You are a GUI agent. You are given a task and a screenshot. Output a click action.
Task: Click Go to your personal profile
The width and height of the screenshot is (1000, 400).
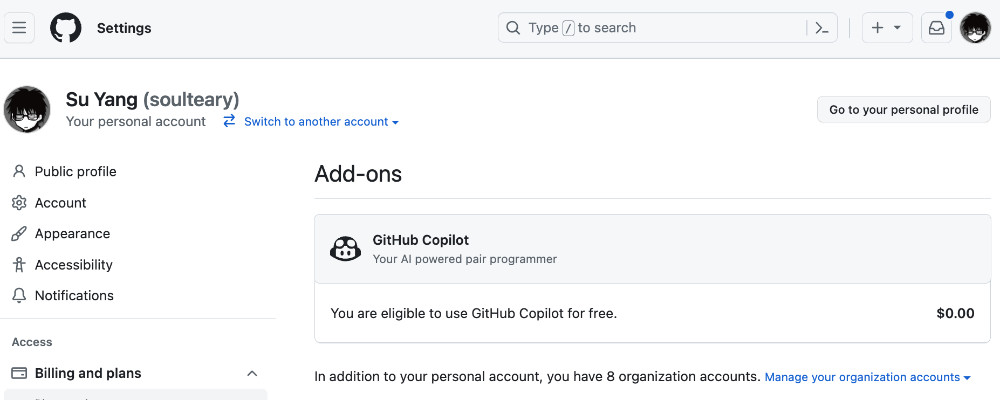tap(904, 110)
